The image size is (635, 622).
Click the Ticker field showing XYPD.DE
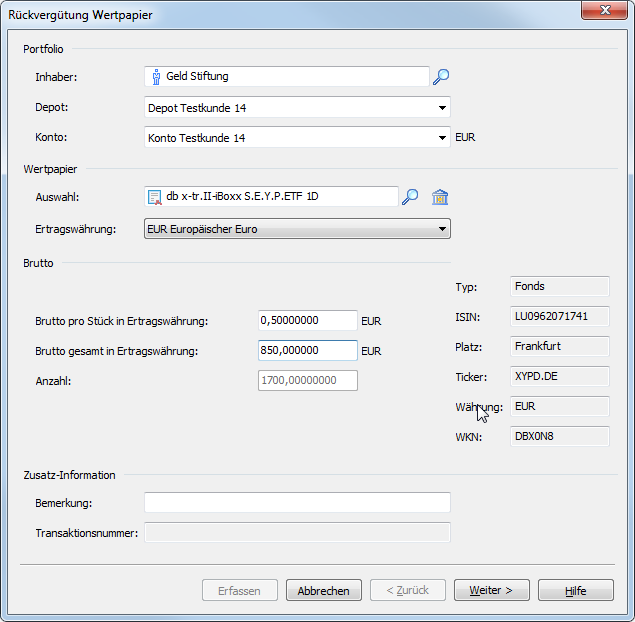[x=559, y=377]
